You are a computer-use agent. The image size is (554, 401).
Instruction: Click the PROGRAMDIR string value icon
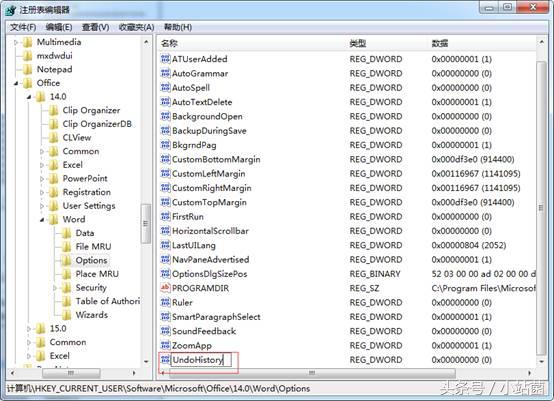(165, 288)
